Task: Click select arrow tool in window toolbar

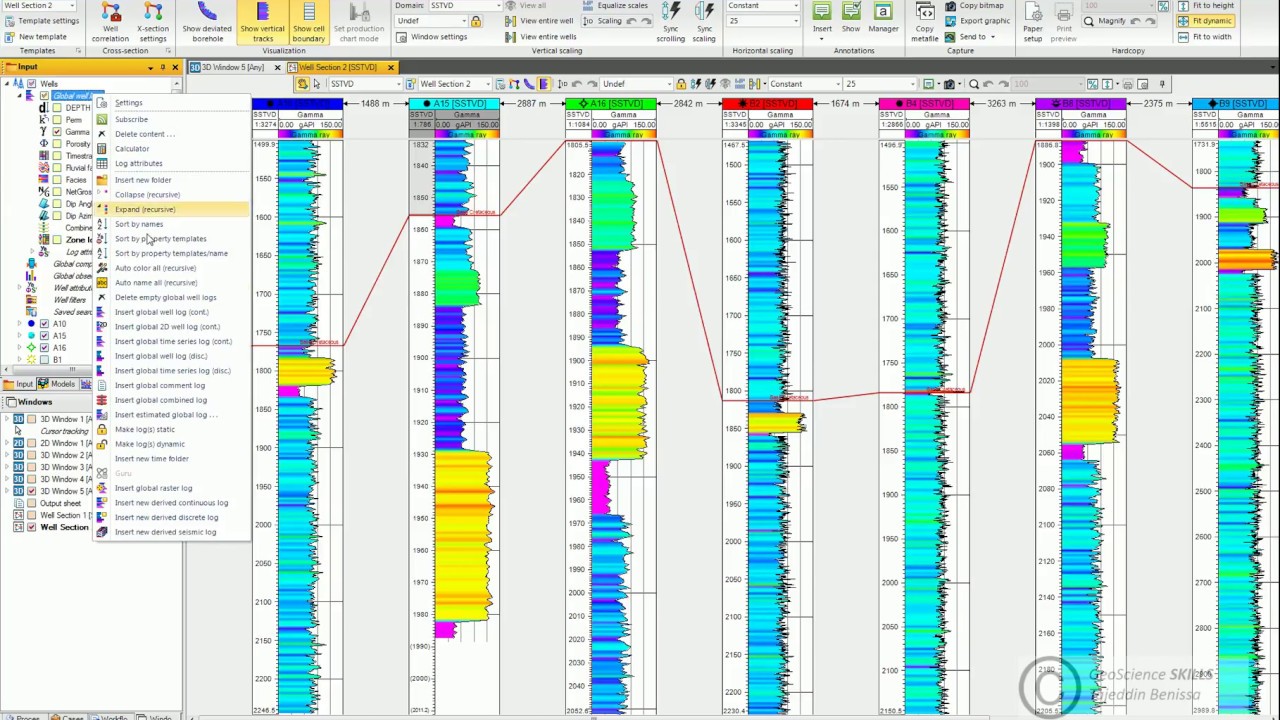Action: (316, 84)
